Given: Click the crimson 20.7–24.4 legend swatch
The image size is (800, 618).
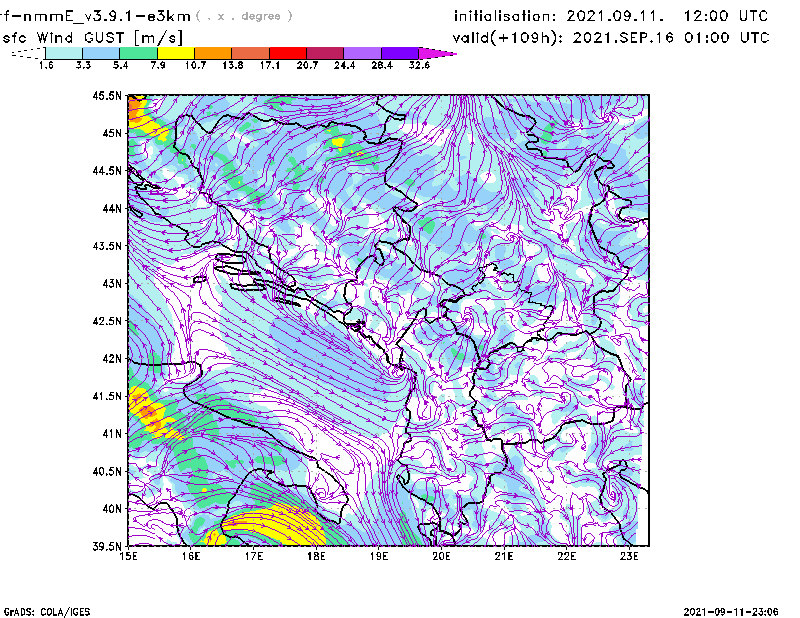Looking at the screenshot, I should tap(325, 53).
